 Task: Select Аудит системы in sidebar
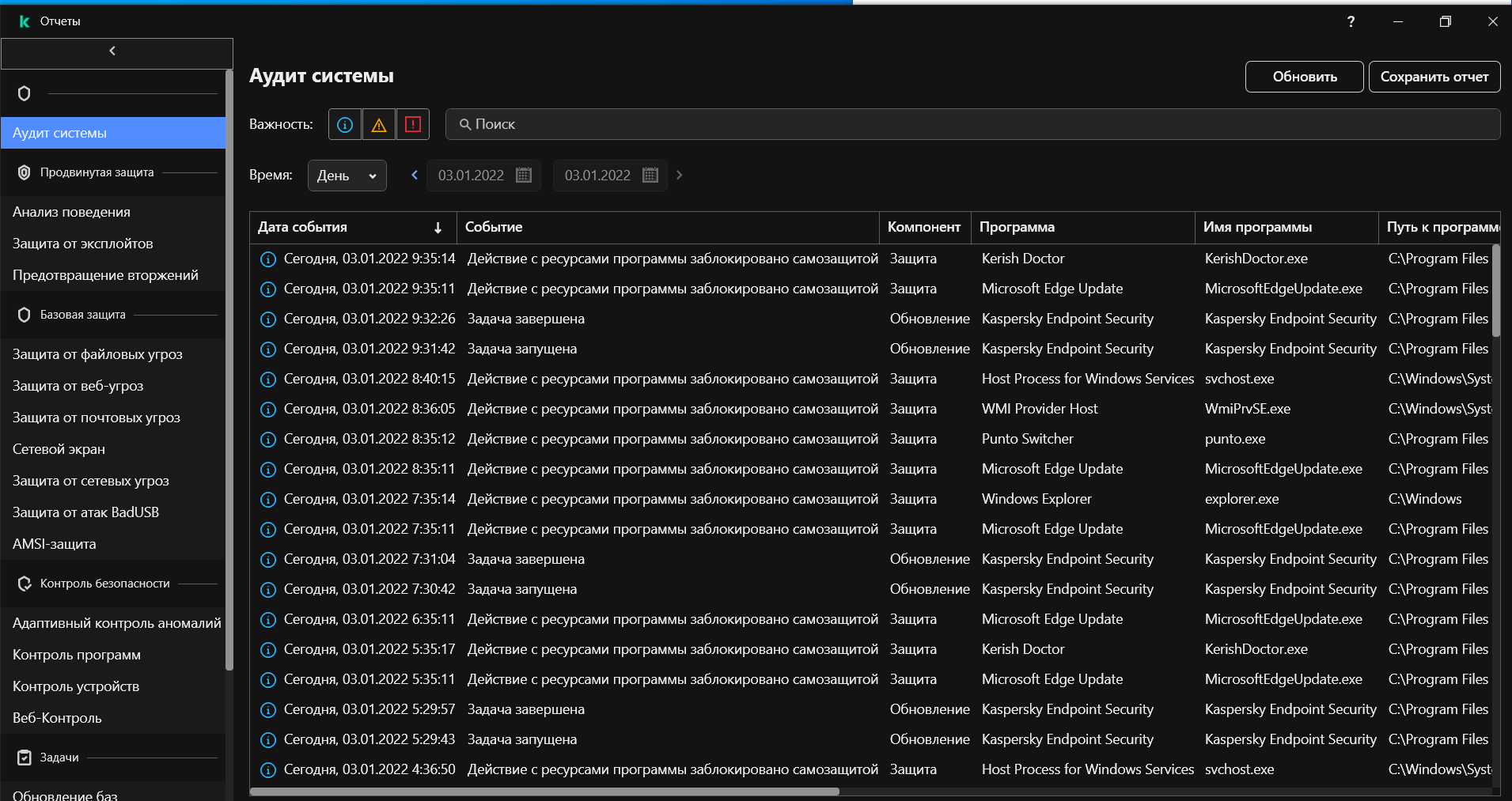click(x=113, y=133)
